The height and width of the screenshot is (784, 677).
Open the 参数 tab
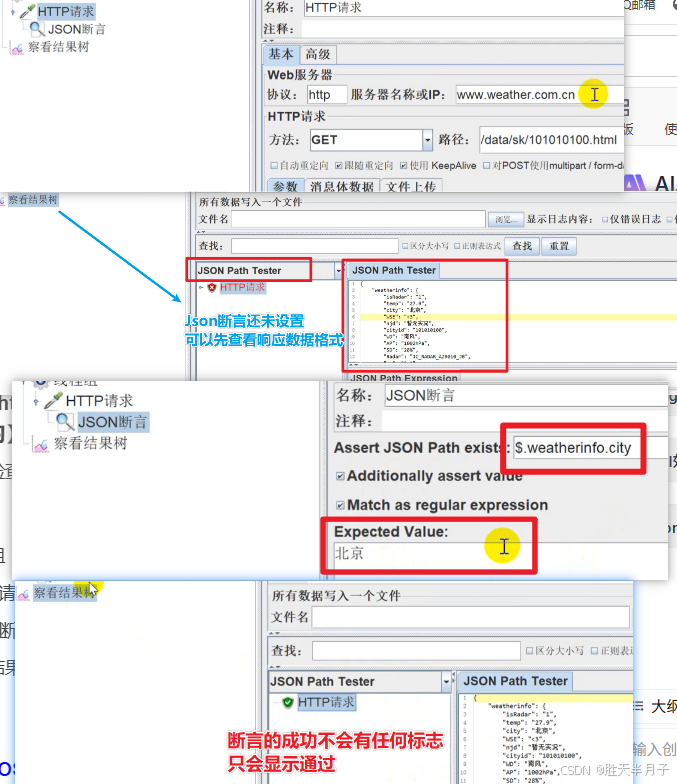[286, 186]
